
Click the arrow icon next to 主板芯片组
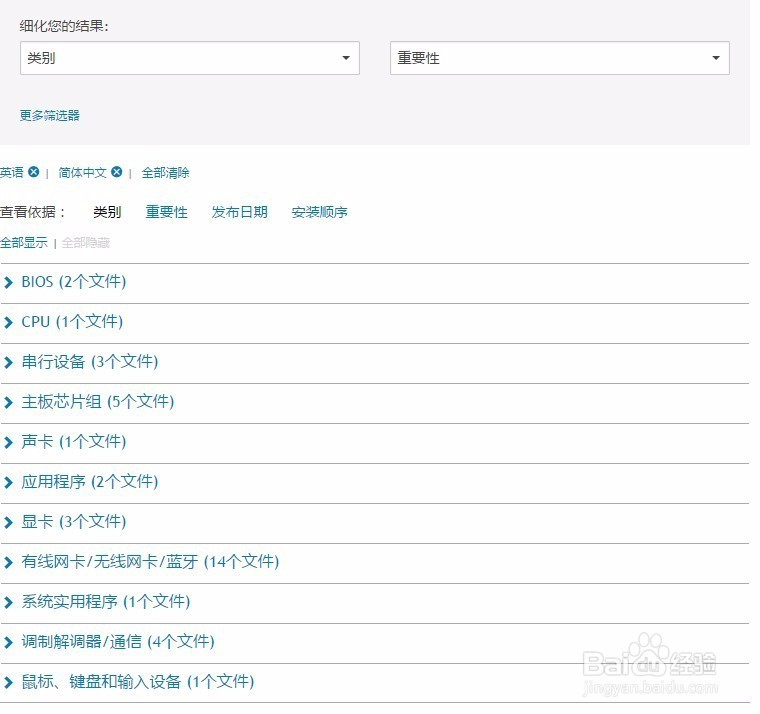point(9,403)
